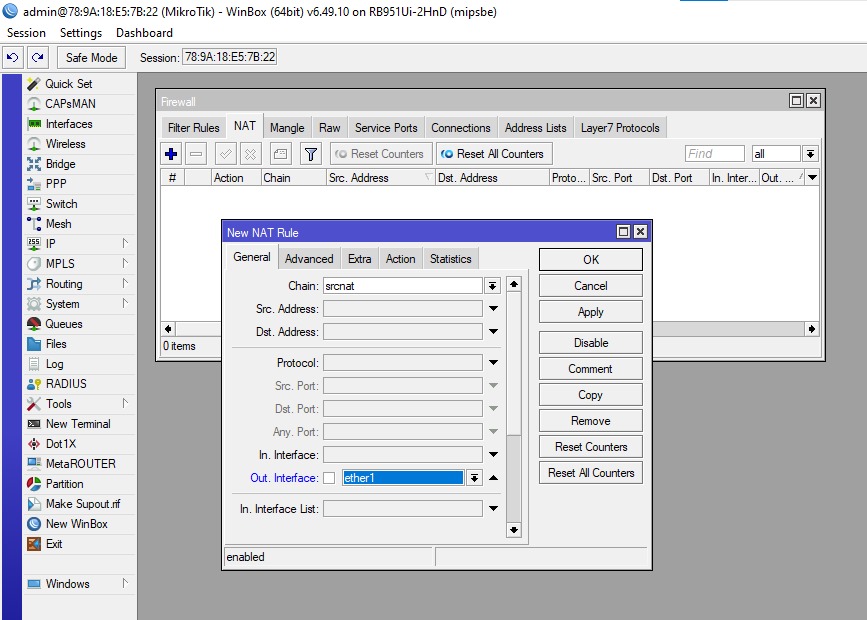Image resolution: width=867 pixels, height=620 pixels.
Task: Click the enable checkmark icon in Firewall
Action: (226, 154)
